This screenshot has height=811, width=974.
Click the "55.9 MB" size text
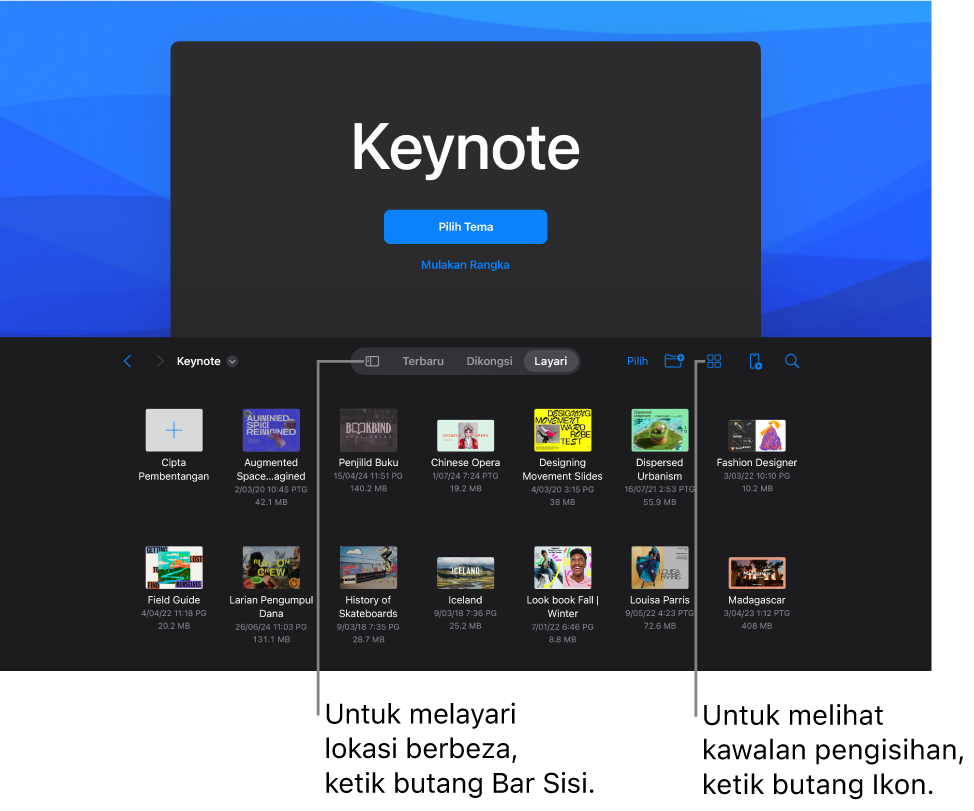(x=660, y=502)
